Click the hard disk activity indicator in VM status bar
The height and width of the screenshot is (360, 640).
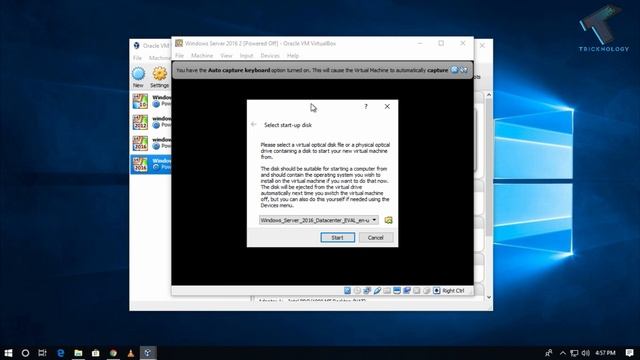click(347, 291)
